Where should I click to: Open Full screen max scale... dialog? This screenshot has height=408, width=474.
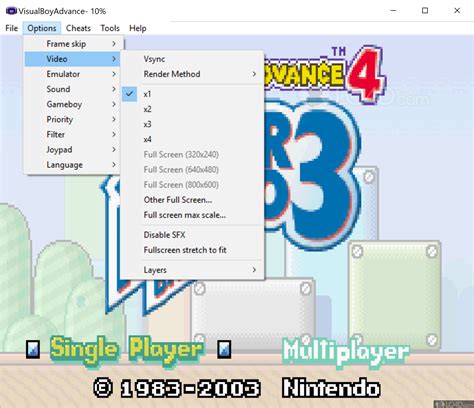tap(192, 215)
